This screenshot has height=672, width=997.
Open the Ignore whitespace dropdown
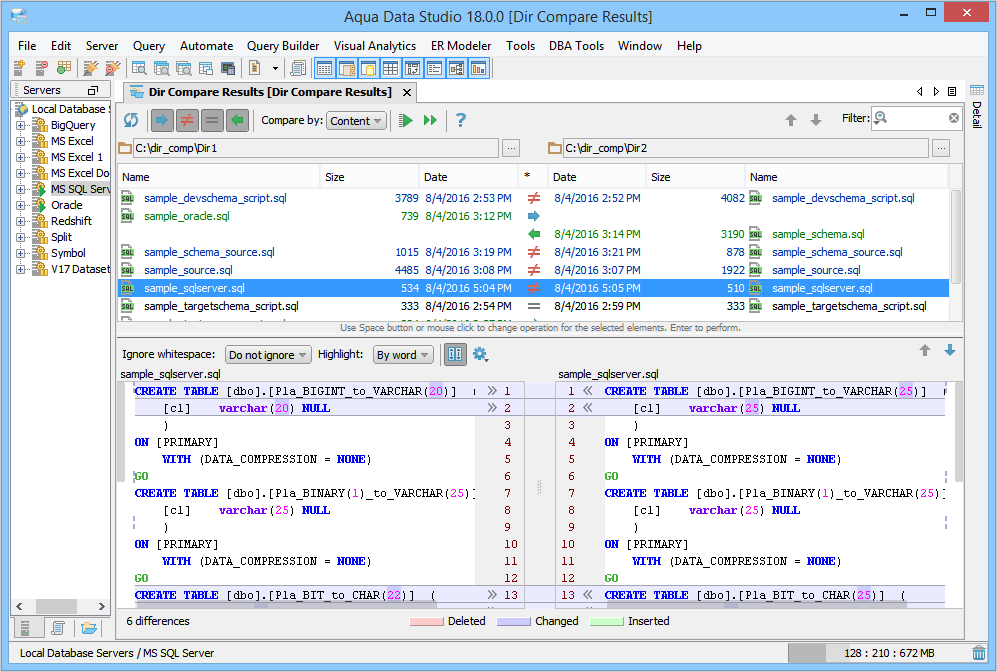tap(269, 355)
